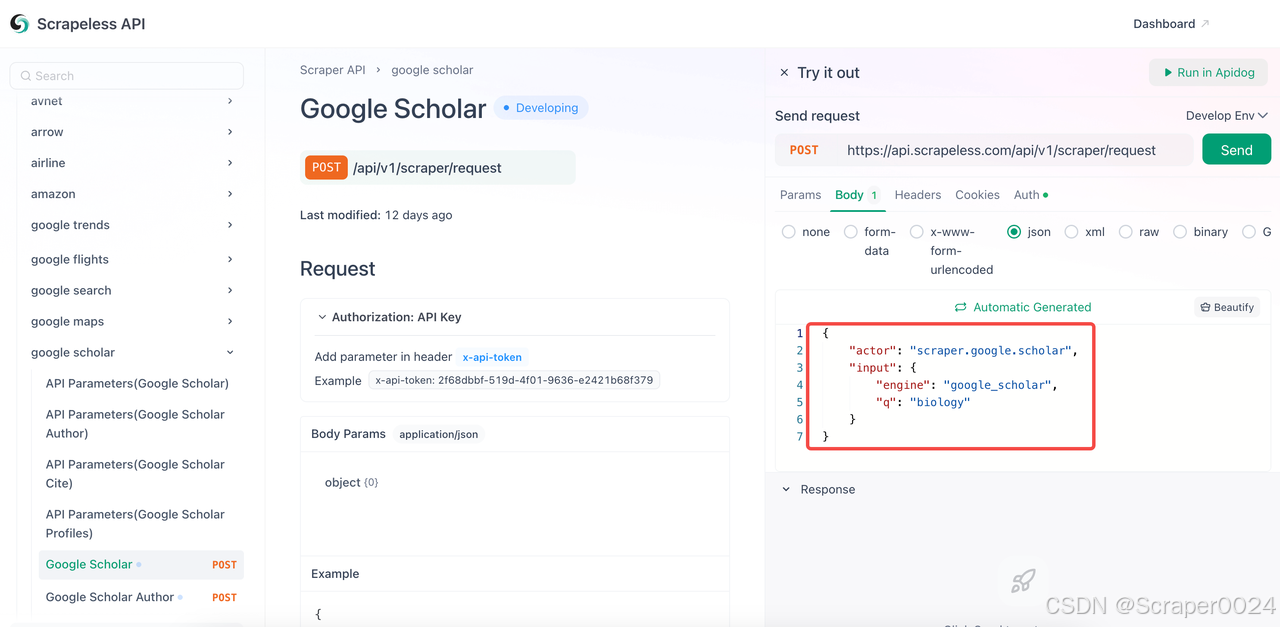Click the Beautify button
This screenshot has width=1280, height=627.
coord(1227,308)
